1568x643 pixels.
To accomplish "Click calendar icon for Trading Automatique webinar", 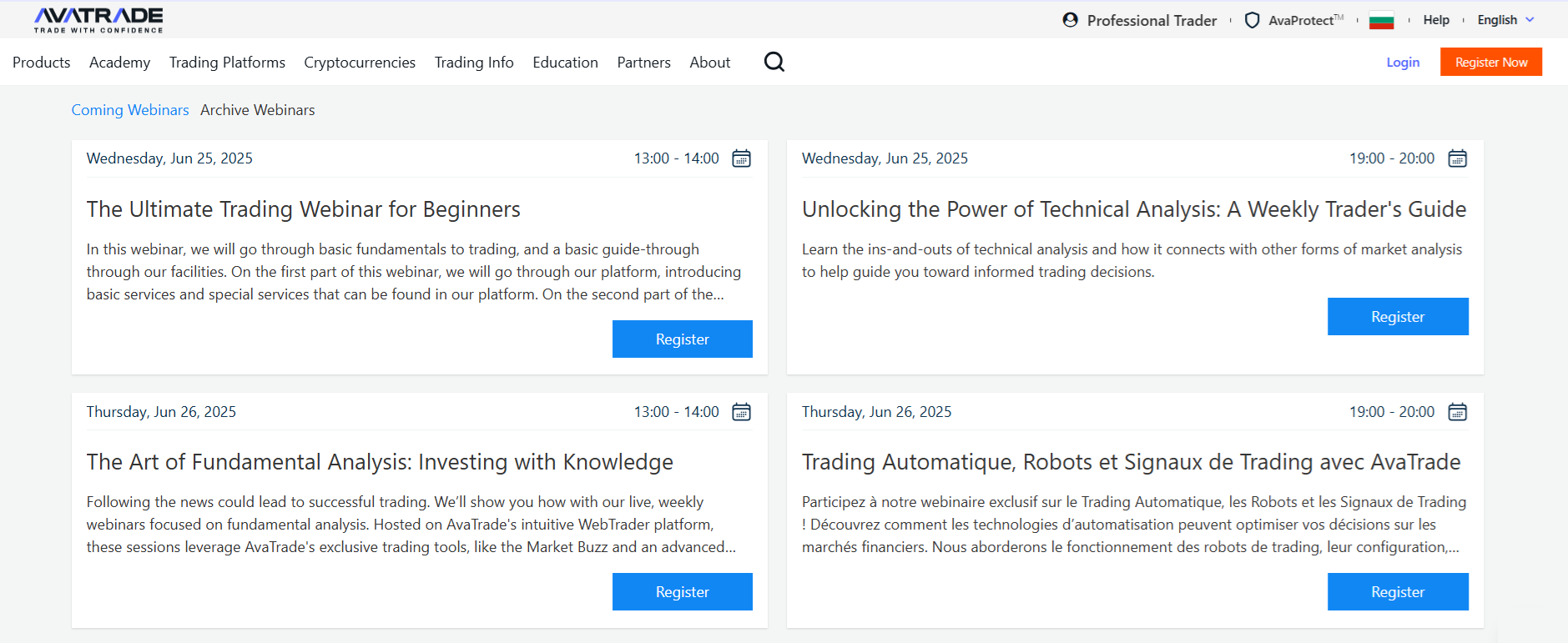I will click(1457, 412).
